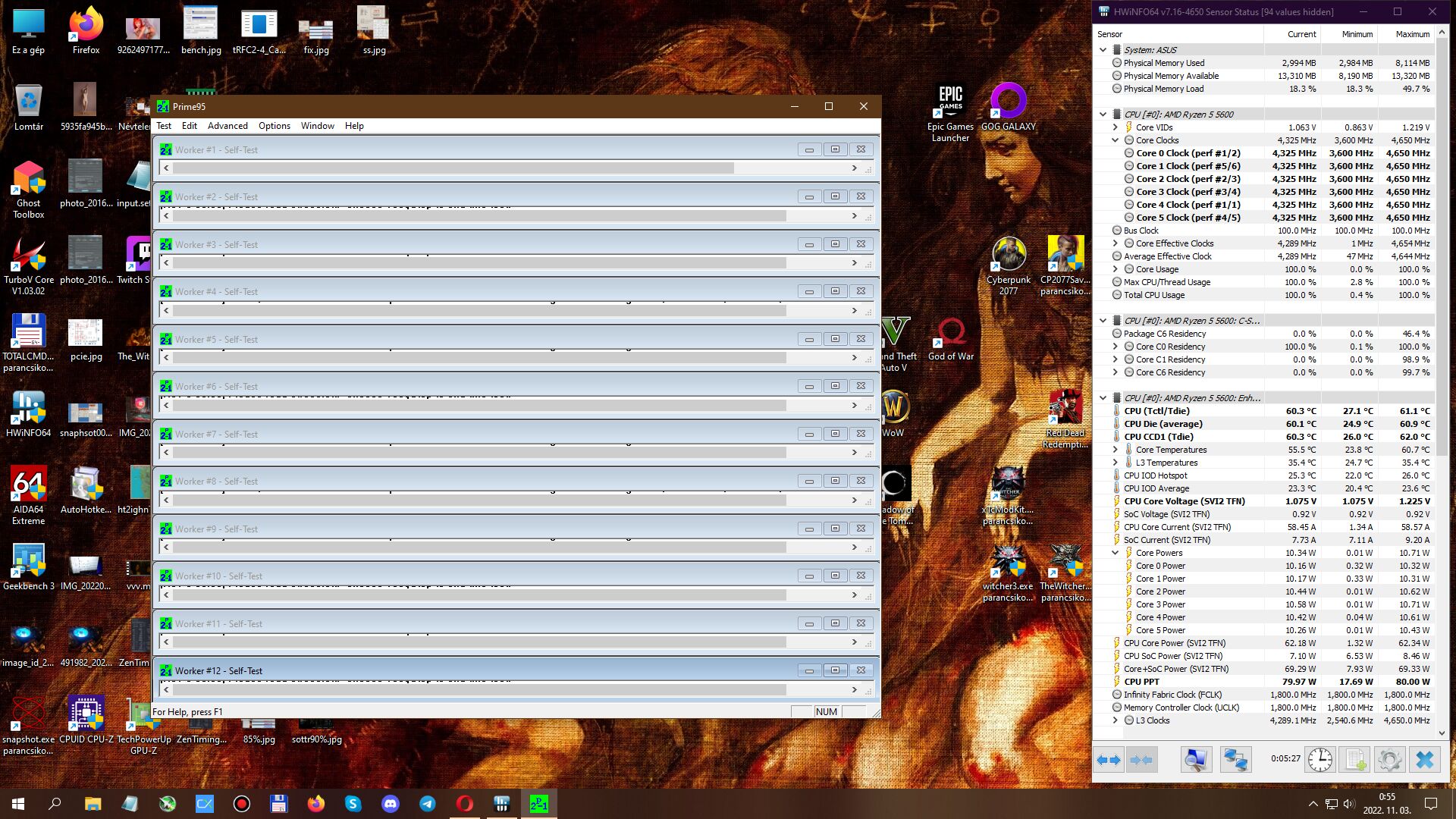Screen dimensions: 1456x819
Task: Expand the Core Effective Clocks row
Action: [x=1116, y=243]
